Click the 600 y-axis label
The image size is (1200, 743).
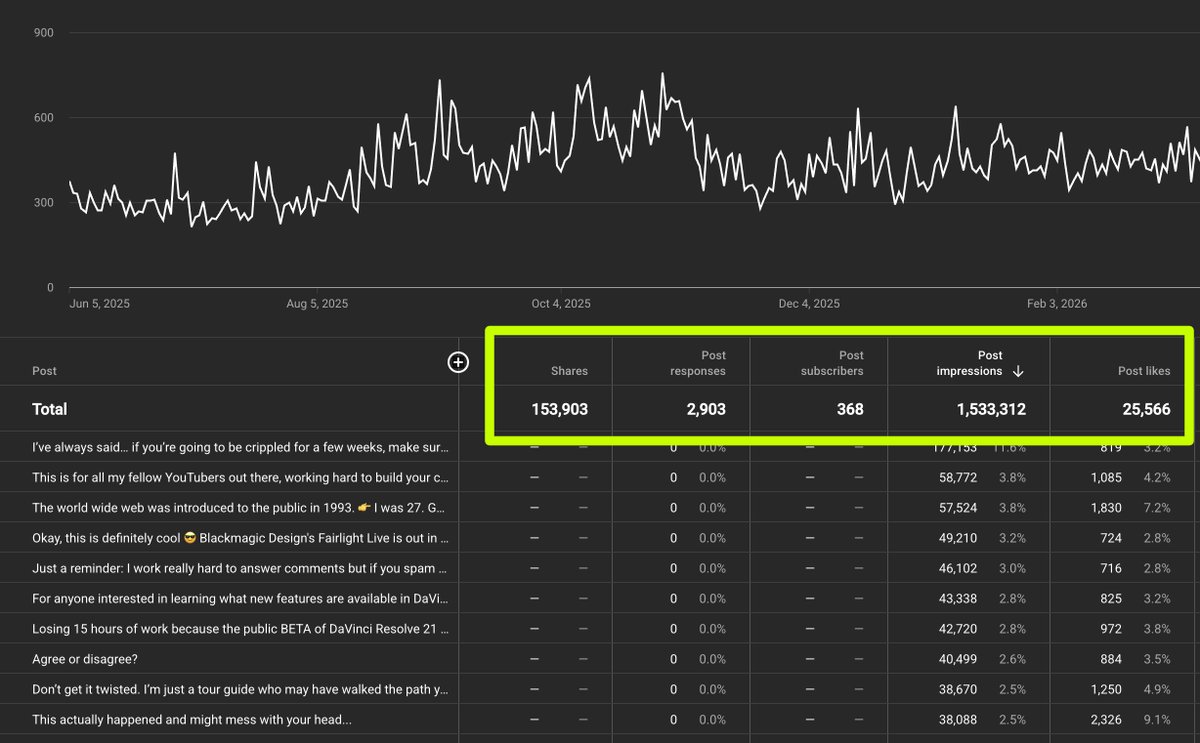pyautogui.click(x=44, y=118)
